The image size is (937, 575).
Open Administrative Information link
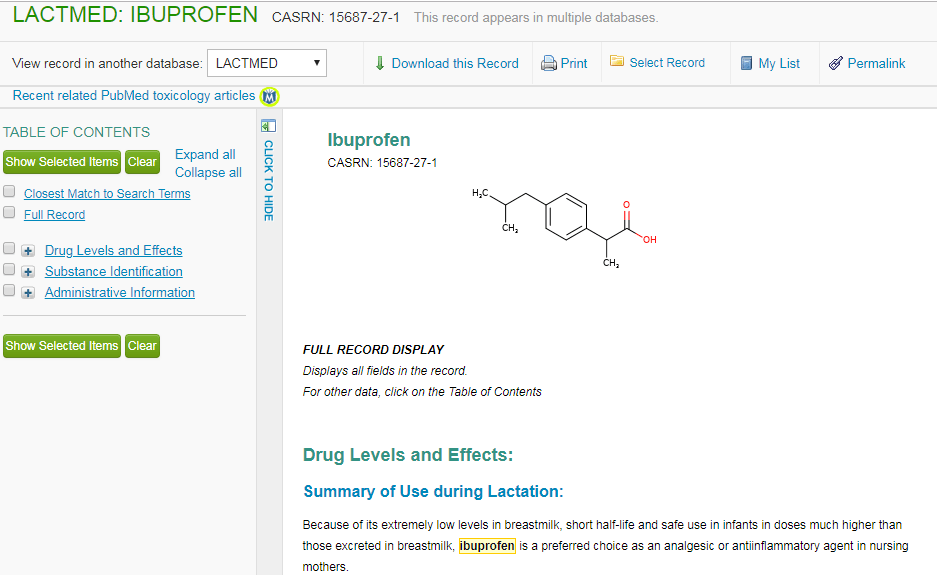pos(120,292)
